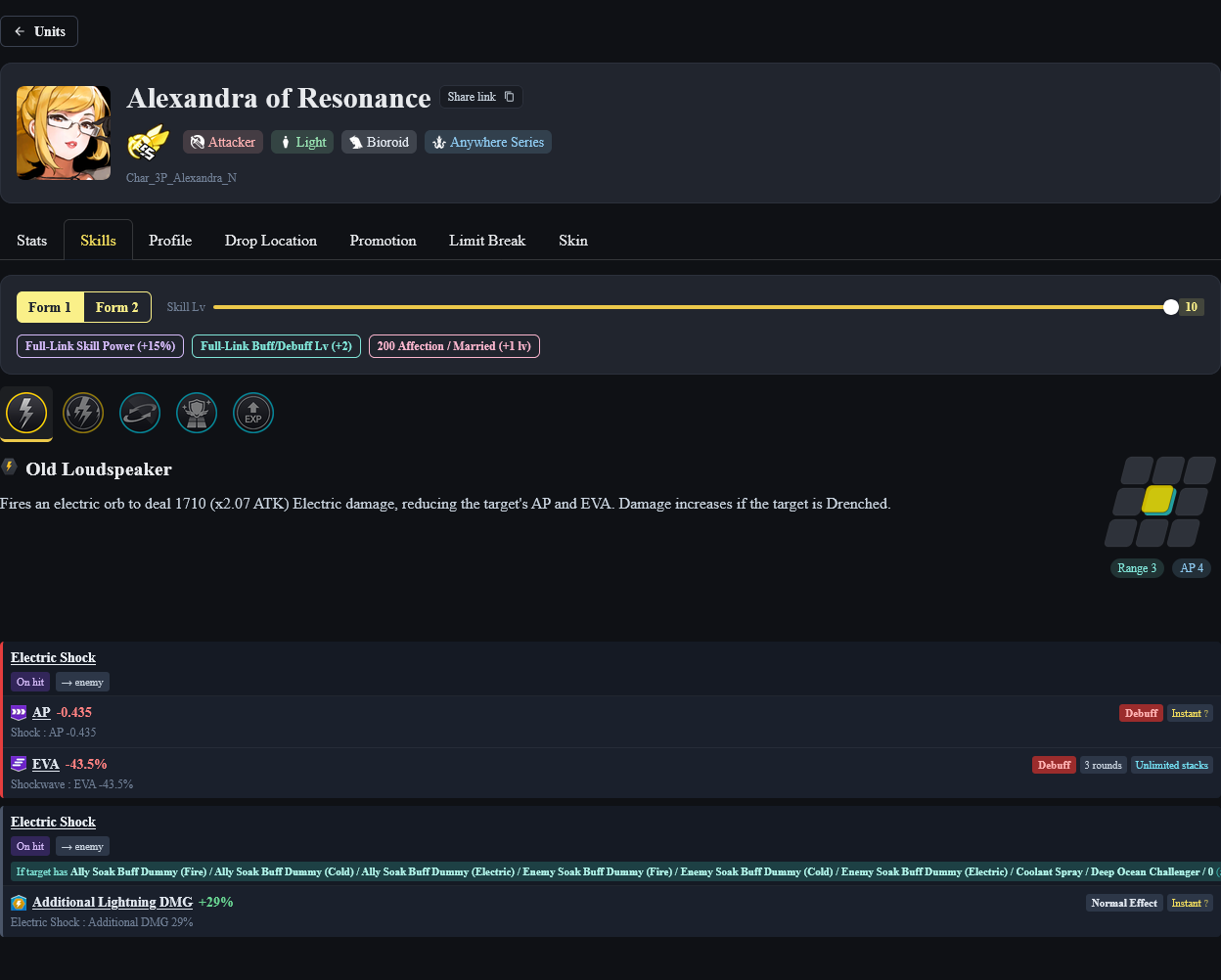Select the third passive skill icon
1221x980 pixels.
tap(140, 413)
